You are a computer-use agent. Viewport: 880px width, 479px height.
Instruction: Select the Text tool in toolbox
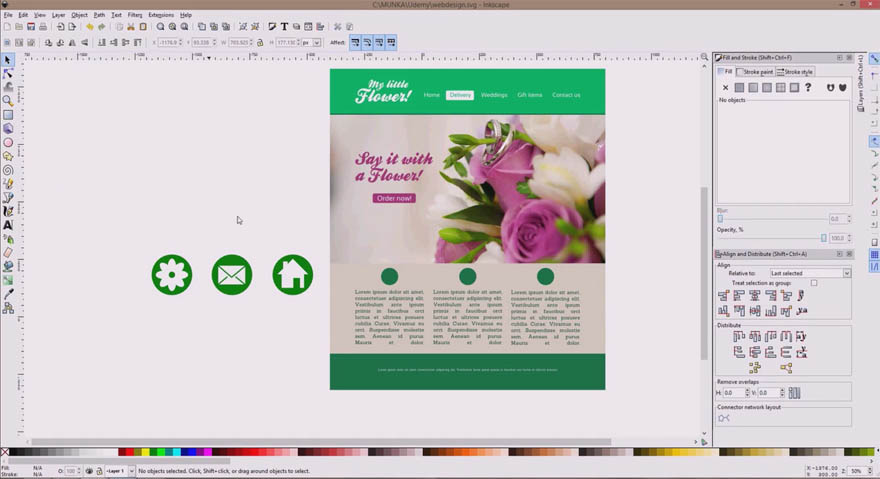pyautogui.click(x=8, y=225)
